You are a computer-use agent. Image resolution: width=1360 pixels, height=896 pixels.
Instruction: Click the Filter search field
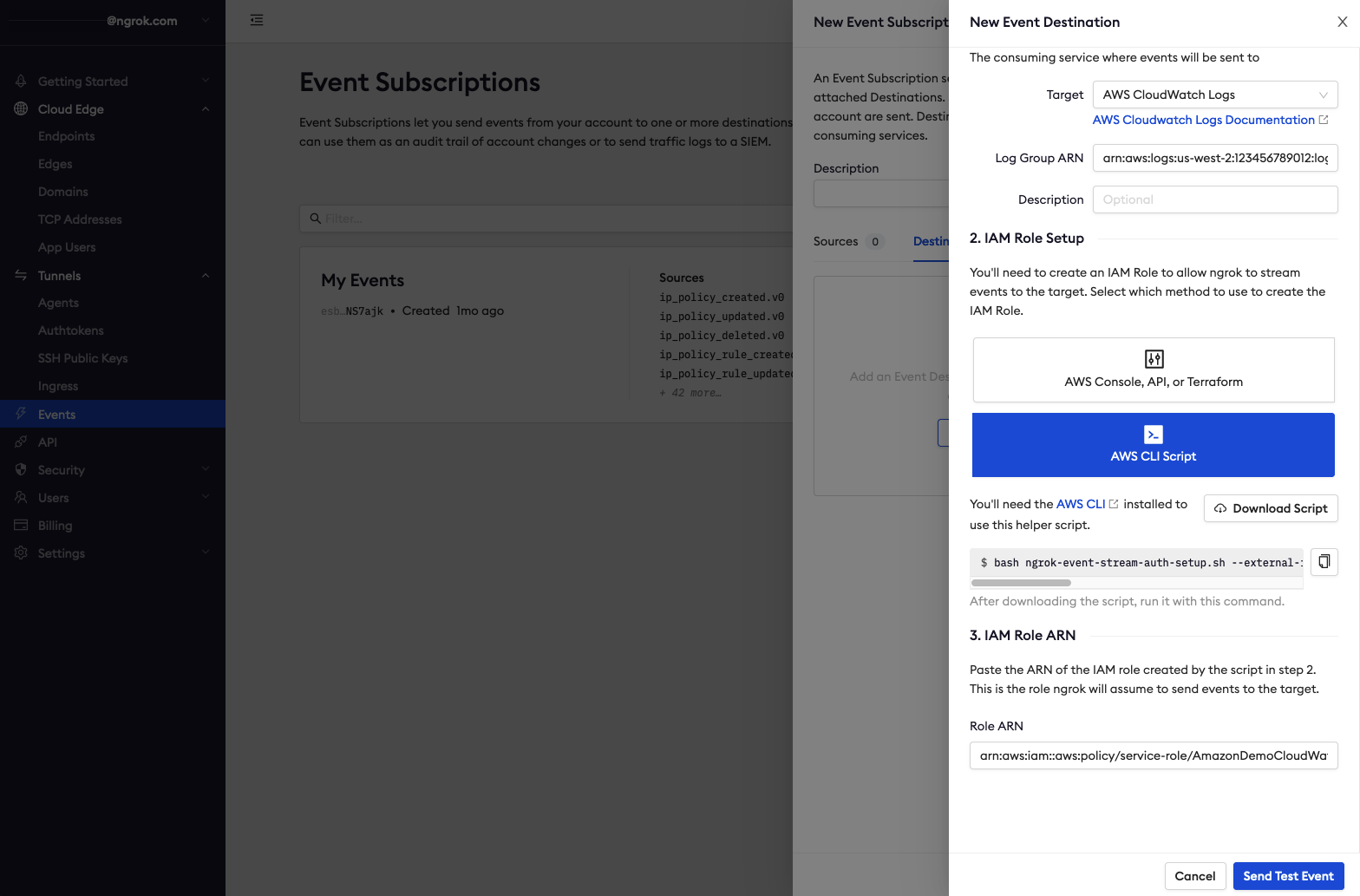(x=546, y=219)
